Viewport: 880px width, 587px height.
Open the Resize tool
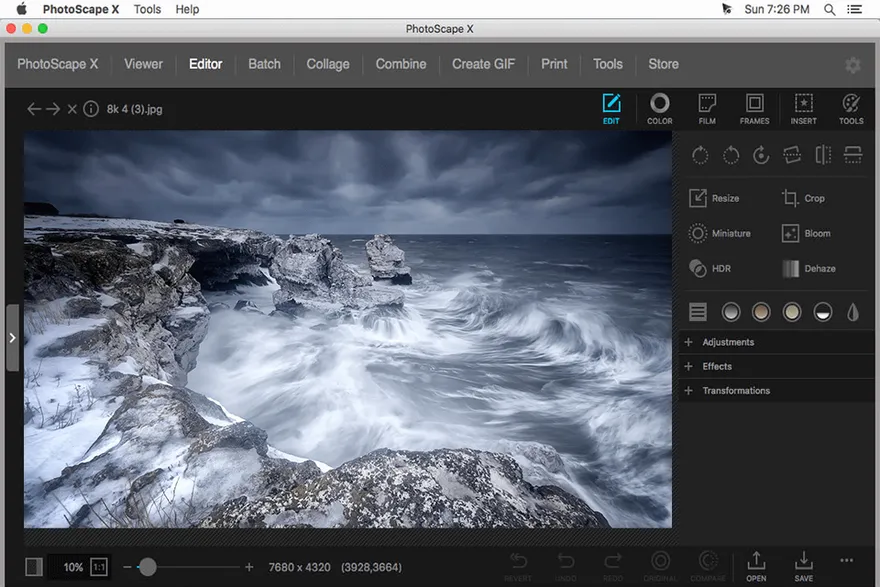click(716, 197)
